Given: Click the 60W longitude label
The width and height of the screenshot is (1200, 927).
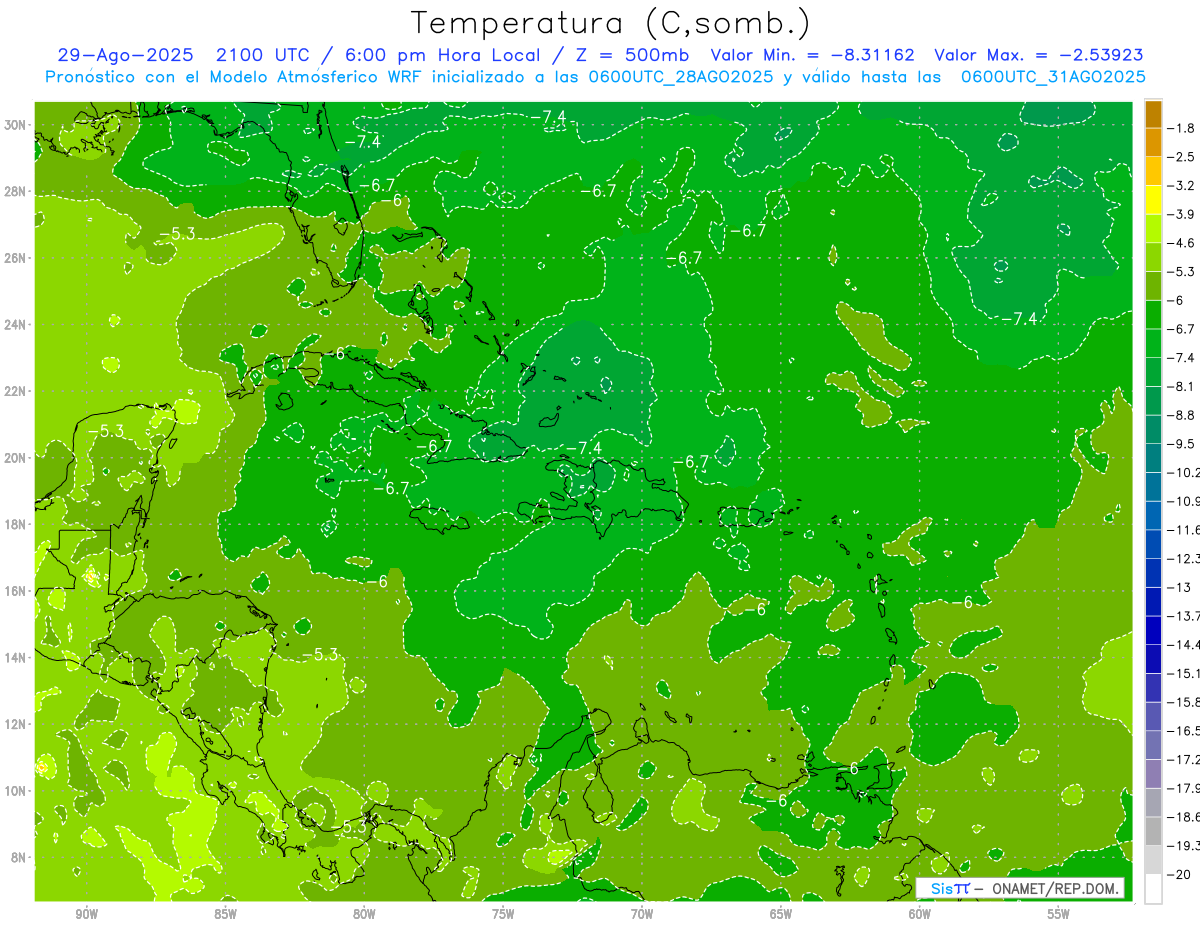Looking at the screenshot, I should point(920,914).
